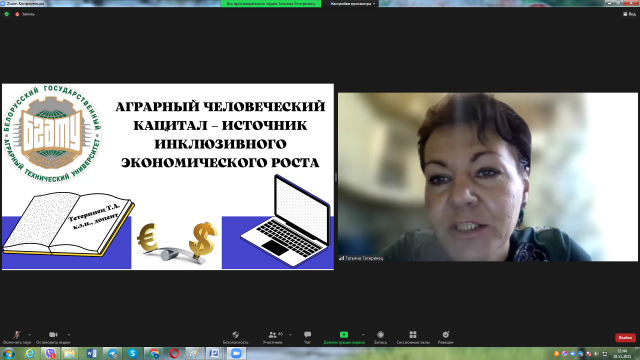The image size is (640, 360).
Task: Open Windows Start button
Action: [9, 353]
